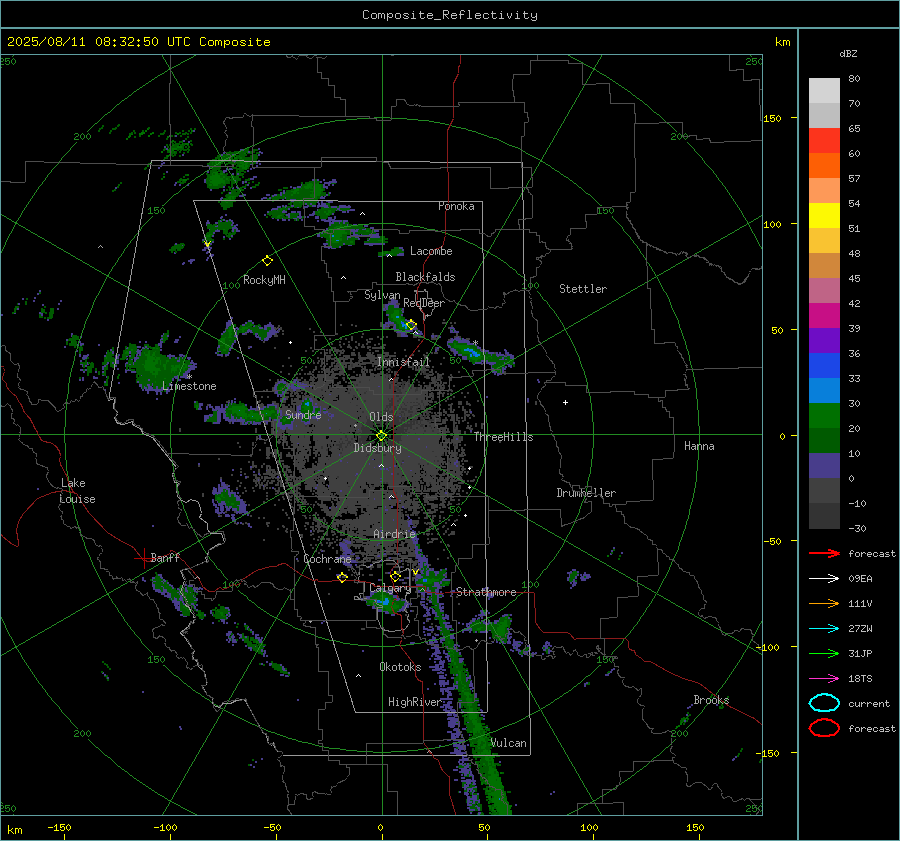This screenshot has width=900, height=841.
Task: Click the Ponoka label
Action: (456, 206)
